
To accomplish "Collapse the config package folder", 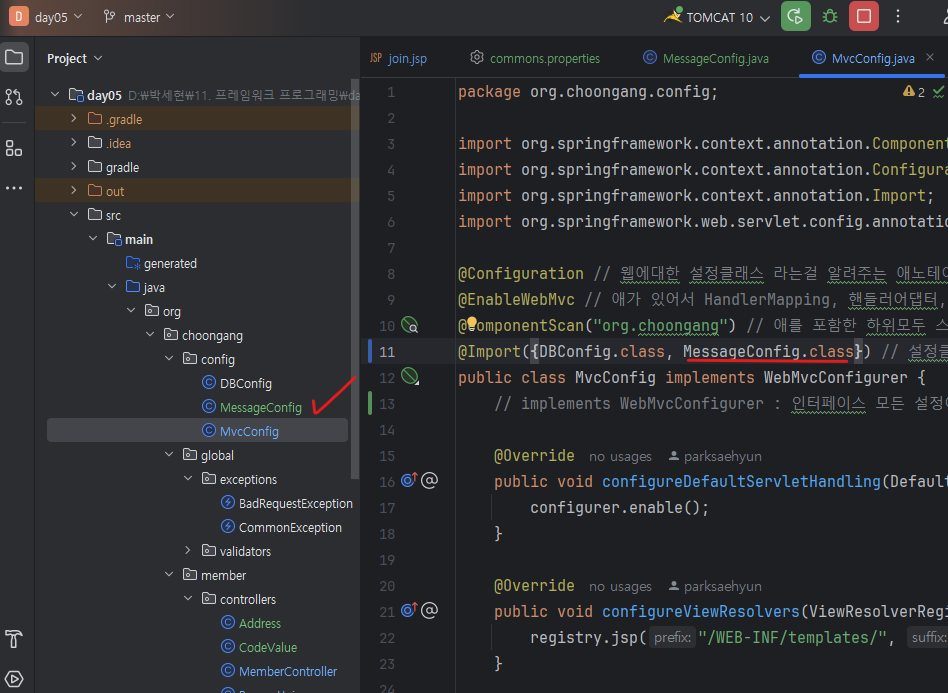I will click(169, 359).
